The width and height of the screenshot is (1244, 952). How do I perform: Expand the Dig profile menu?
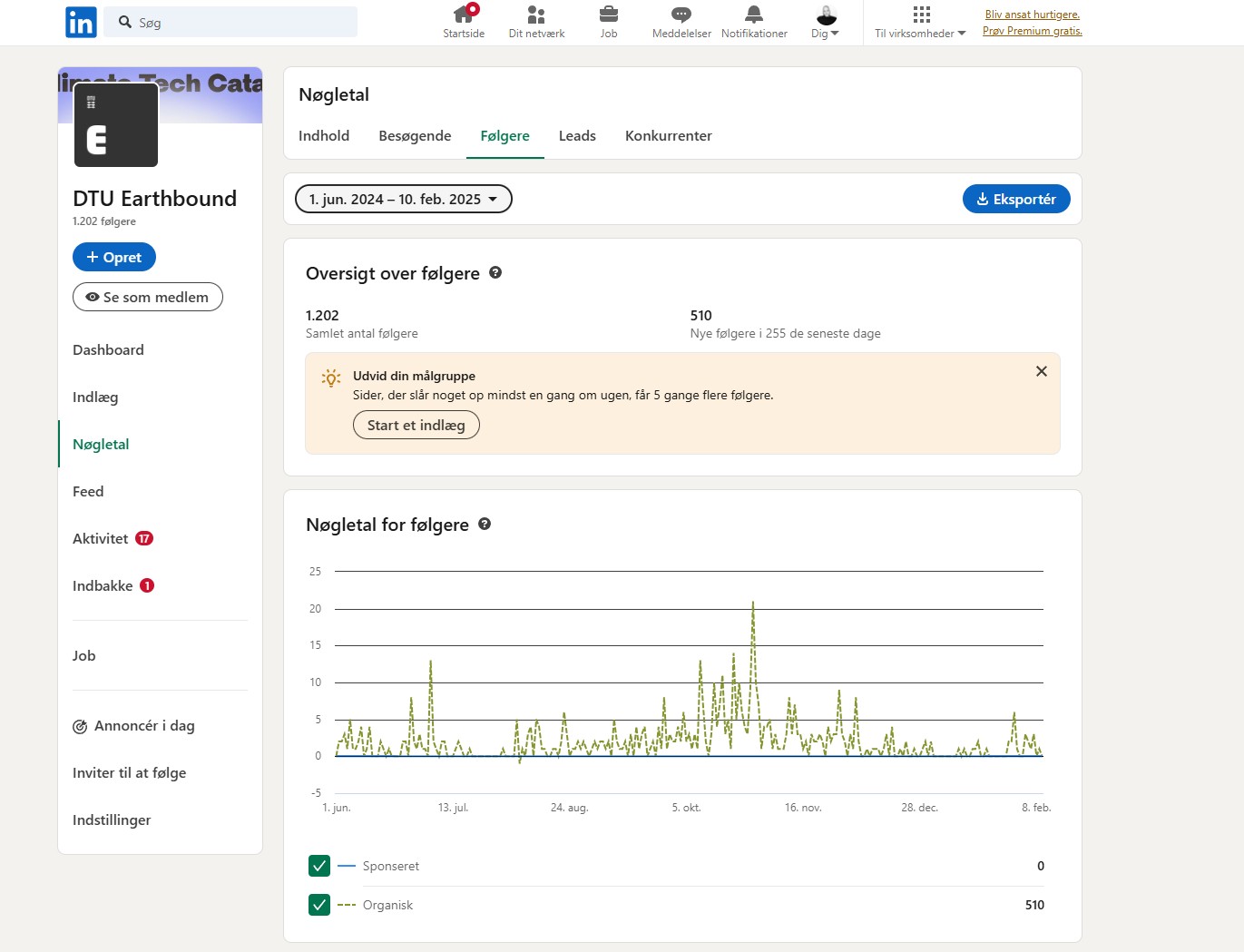(x=826, y=34)
